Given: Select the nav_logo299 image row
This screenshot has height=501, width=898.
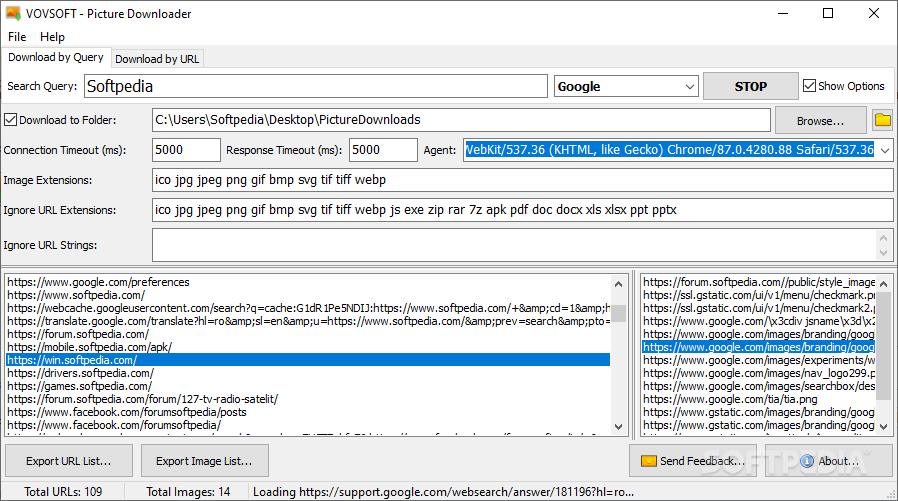Looking at the screenshot, I should 759,373.
